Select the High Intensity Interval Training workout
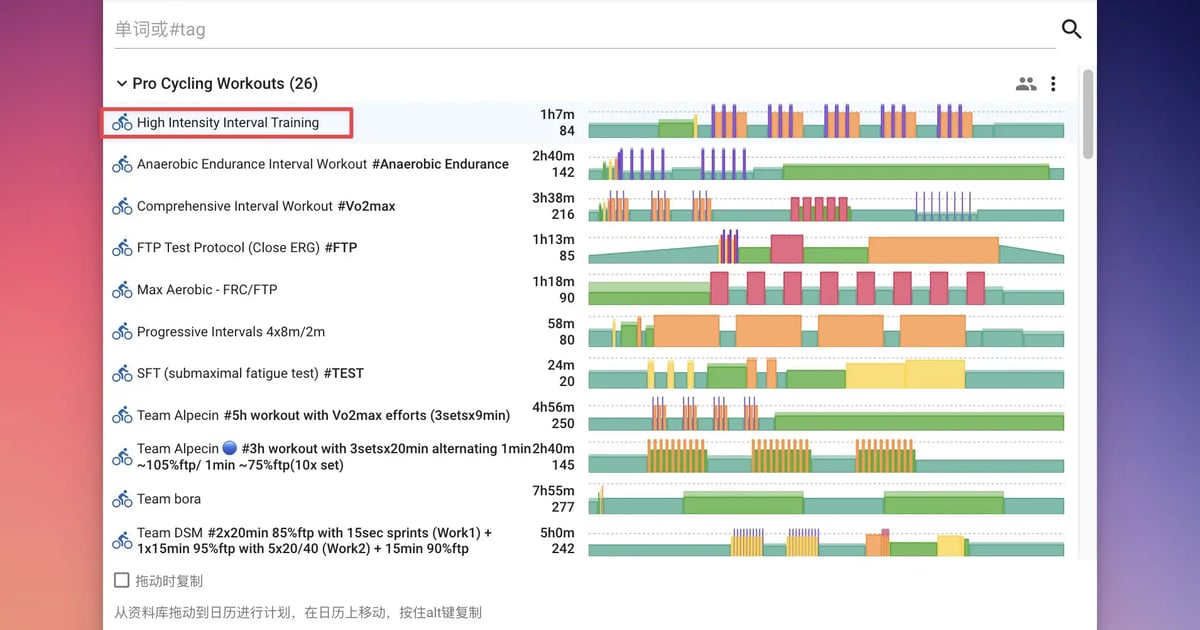The width and height of the screenshot is (1200, 630). tap(228, 123)
